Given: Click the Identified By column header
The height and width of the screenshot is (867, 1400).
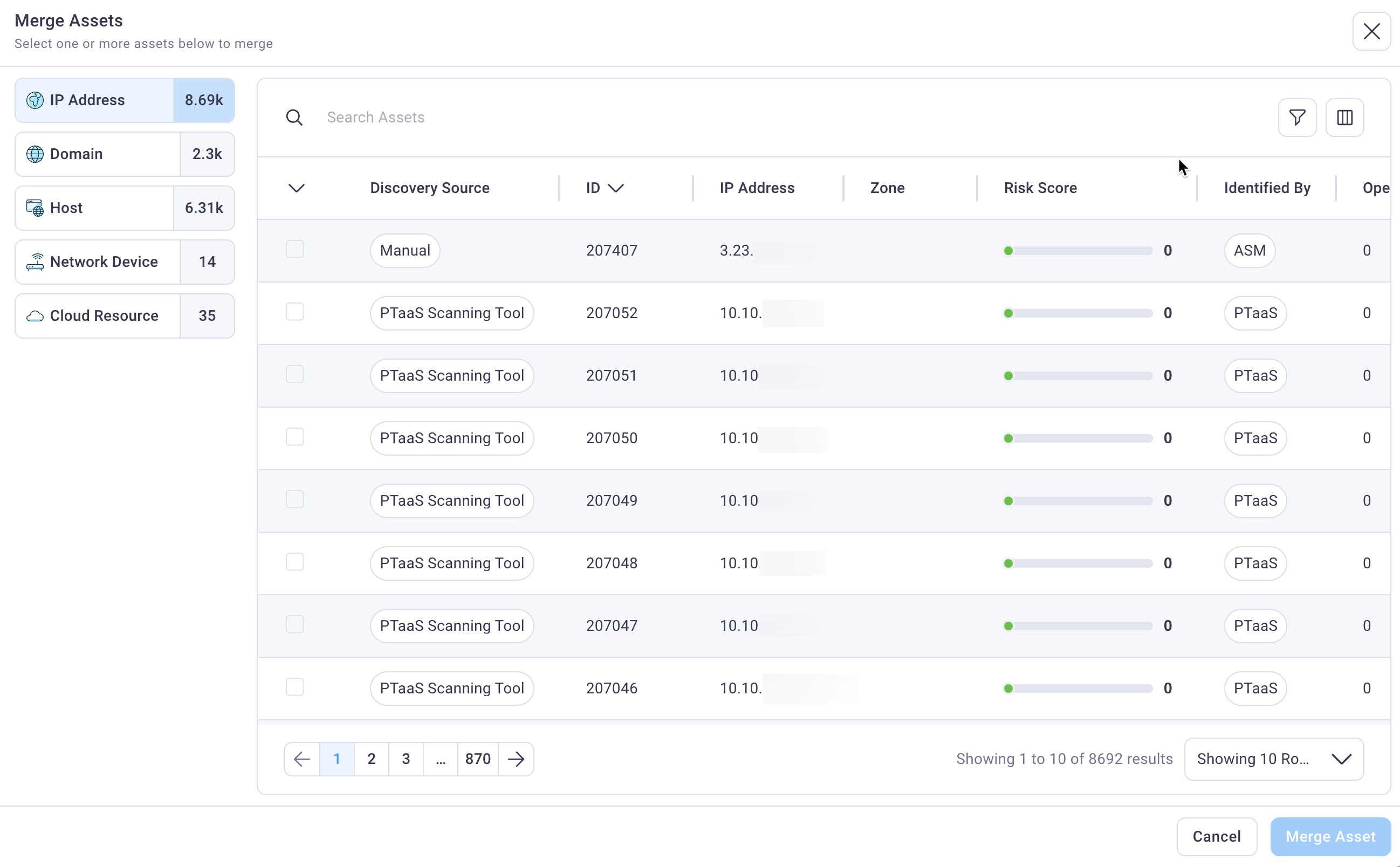Looking at the screenshot, I should pos(1267,188).
